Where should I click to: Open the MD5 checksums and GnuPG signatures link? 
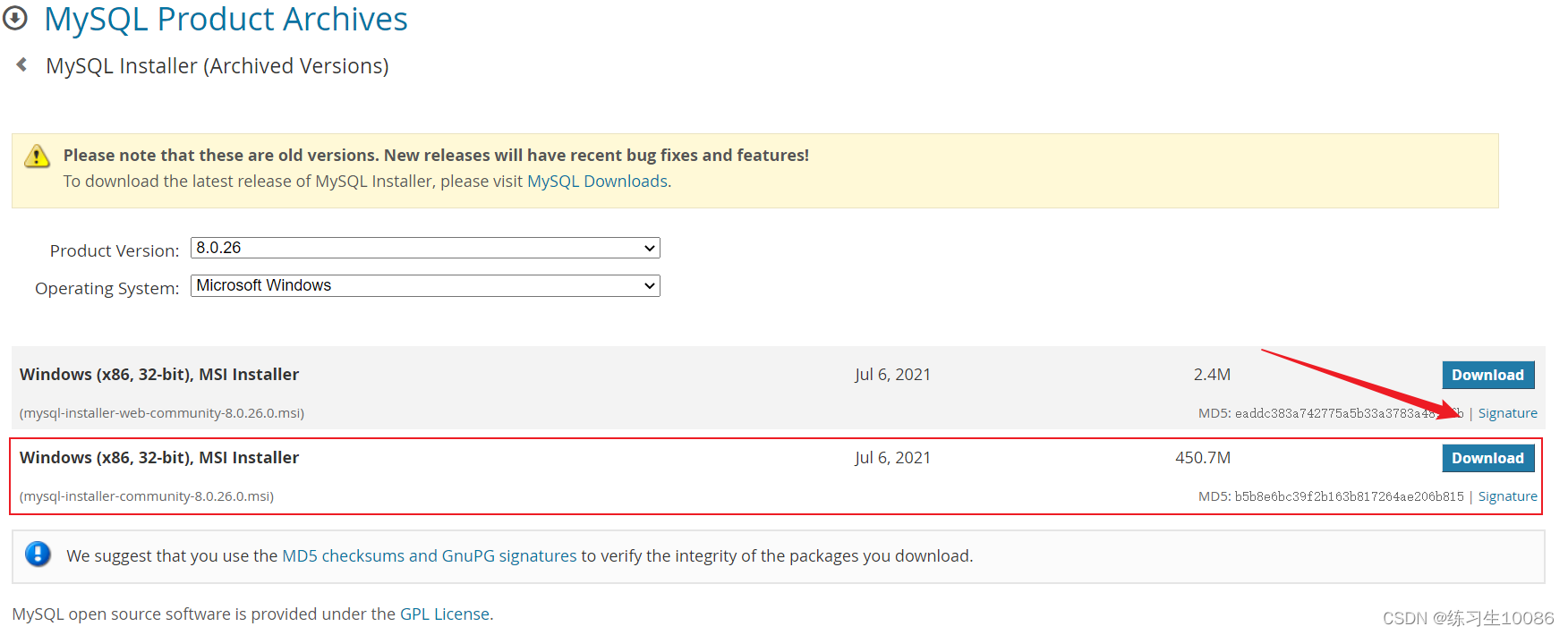430,556
